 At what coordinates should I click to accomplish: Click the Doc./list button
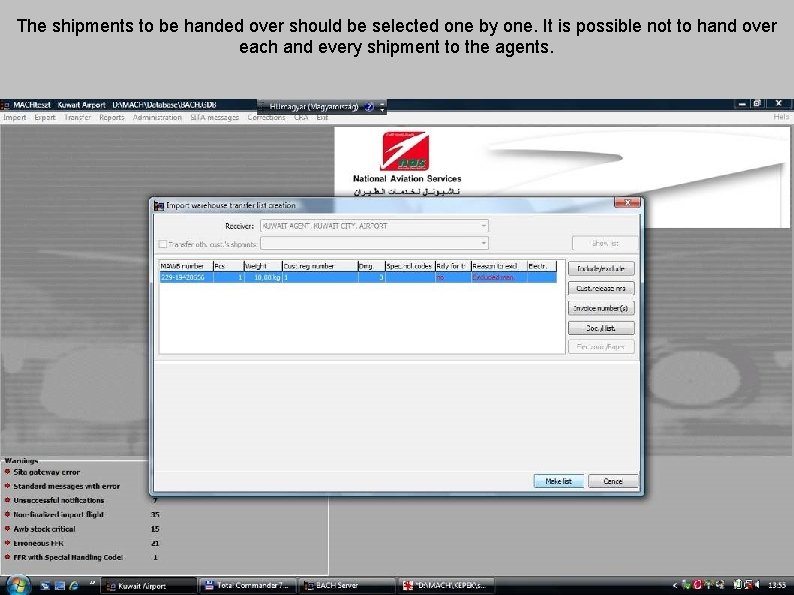[601, 328]
